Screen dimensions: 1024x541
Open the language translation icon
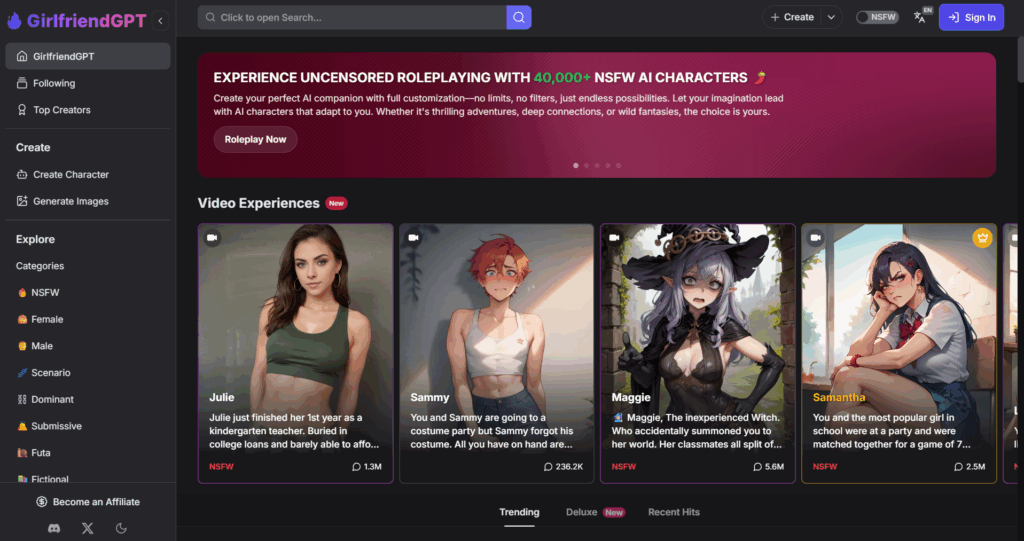[921, 17]
